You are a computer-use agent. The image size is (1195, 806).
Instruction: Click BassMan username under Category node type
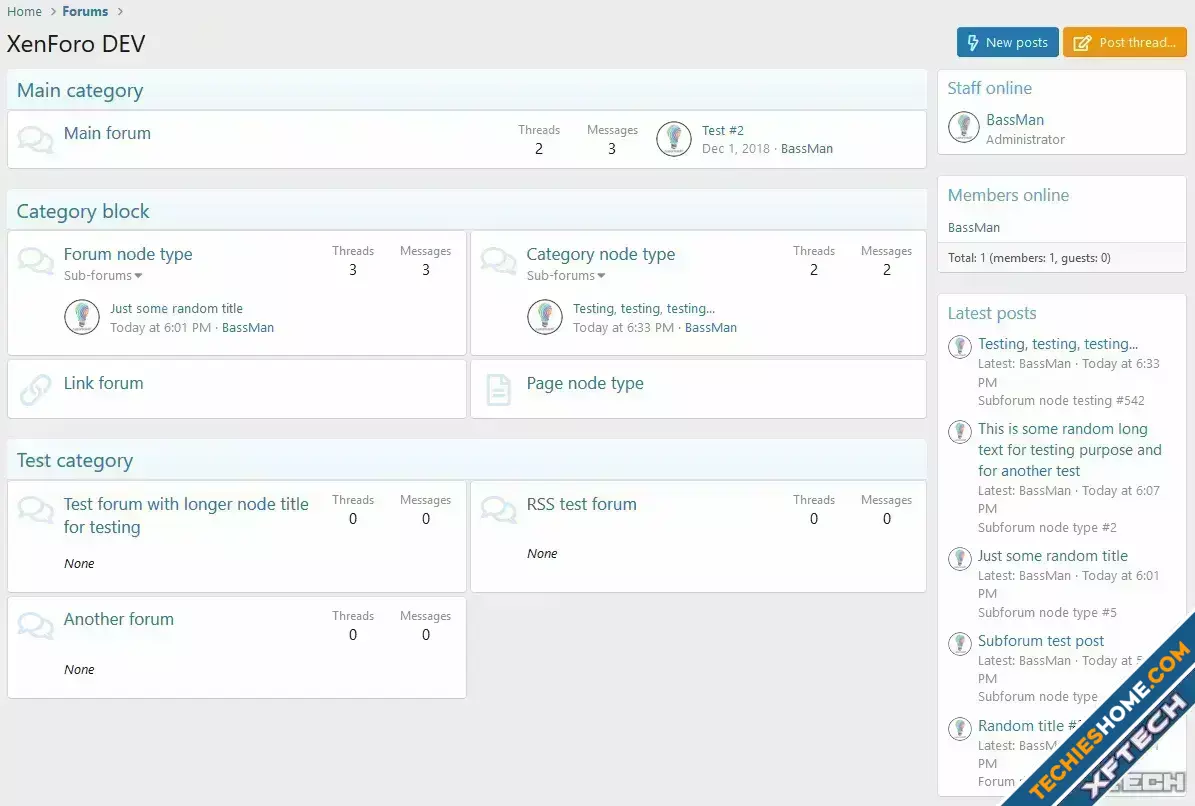click(x=711, y=327)
